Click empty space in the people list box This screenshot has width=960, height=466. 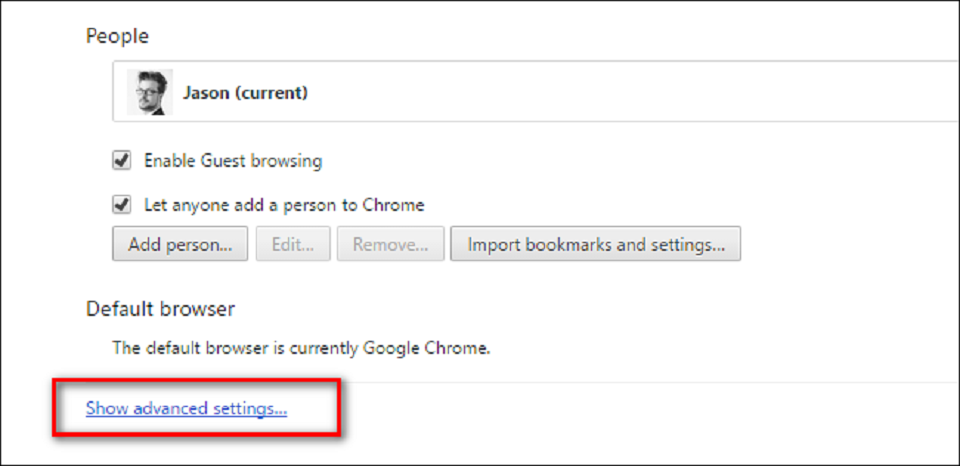[620, 93]
